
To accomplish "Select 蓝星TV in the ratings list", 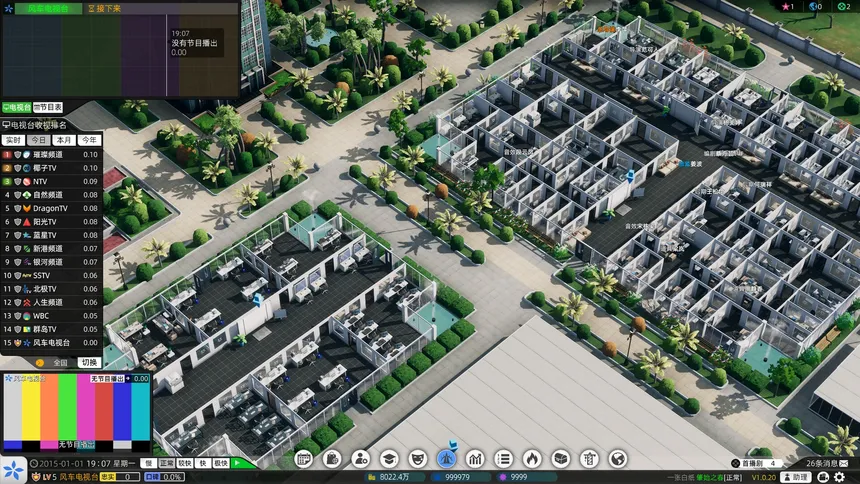I will (51, 235).
